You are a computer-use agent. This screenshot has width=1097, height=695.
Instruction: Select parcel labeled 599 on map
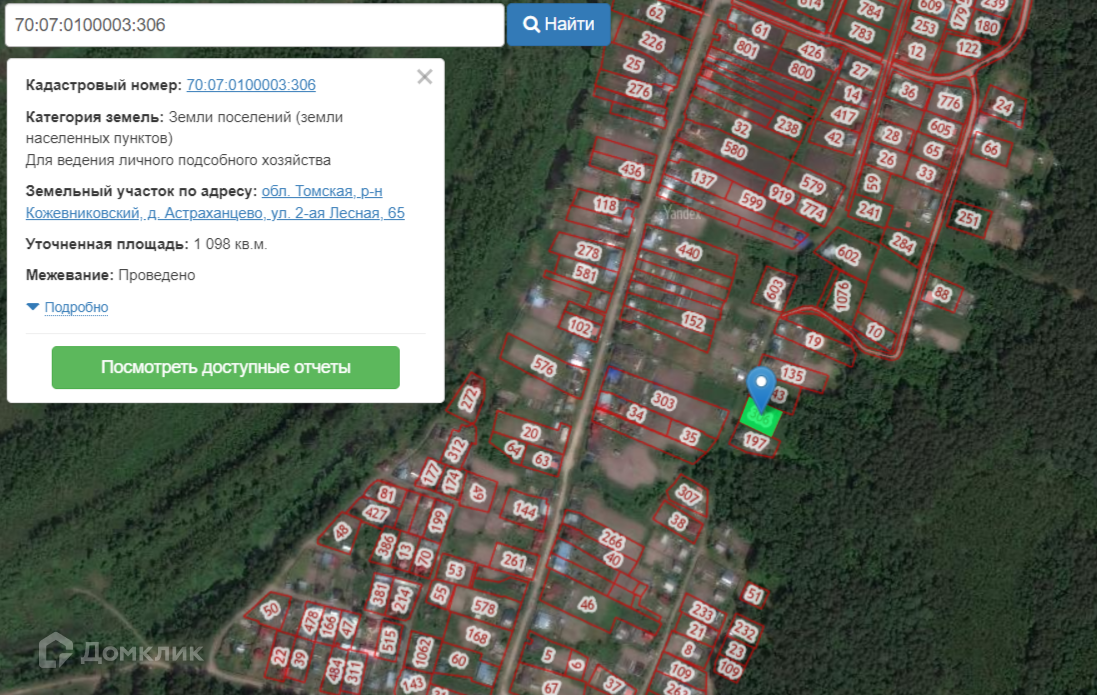[x=751, y=202]
